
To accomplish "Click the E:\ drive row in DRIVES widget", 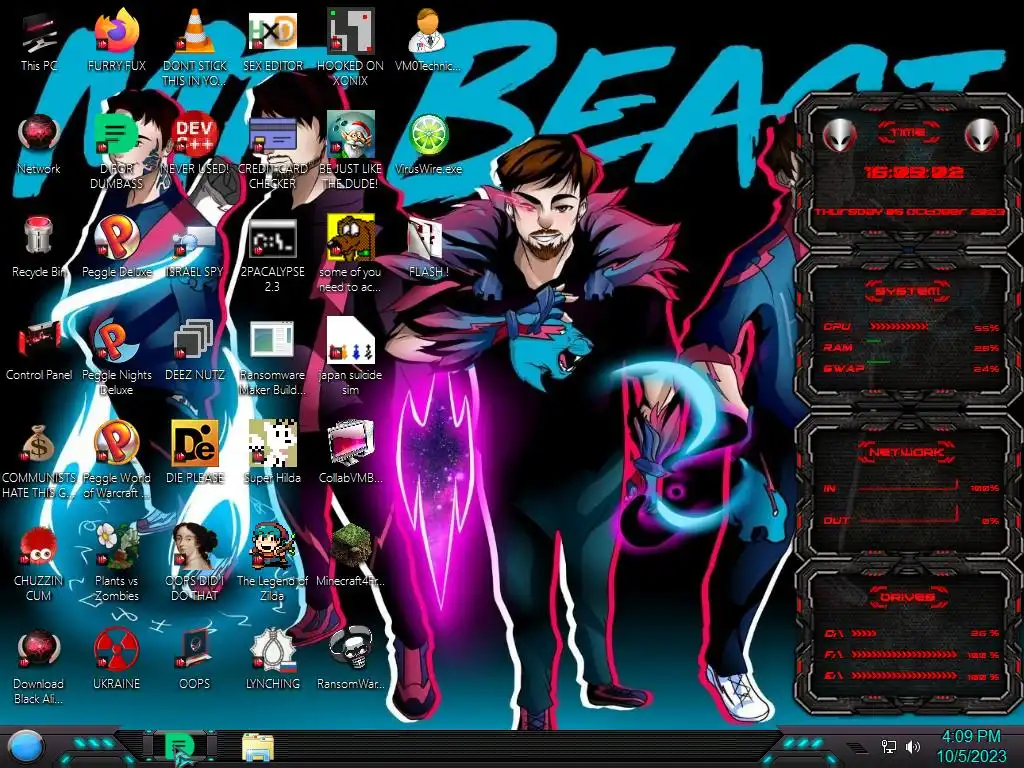I will 911,676.
